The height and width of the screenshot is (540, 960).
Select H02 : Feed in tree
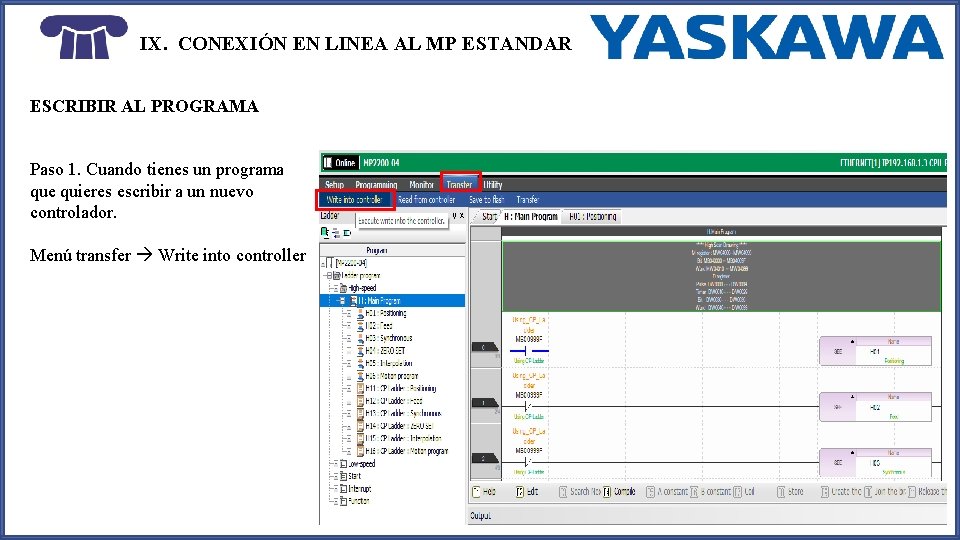tap(378, 326)
